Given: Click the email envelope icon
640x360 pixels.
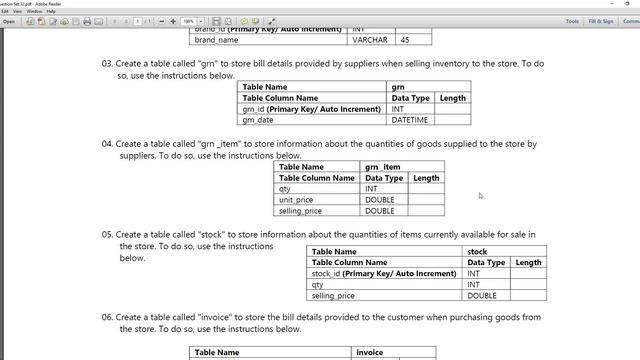Looking at the screenshot, I should (x=98, y=21).
